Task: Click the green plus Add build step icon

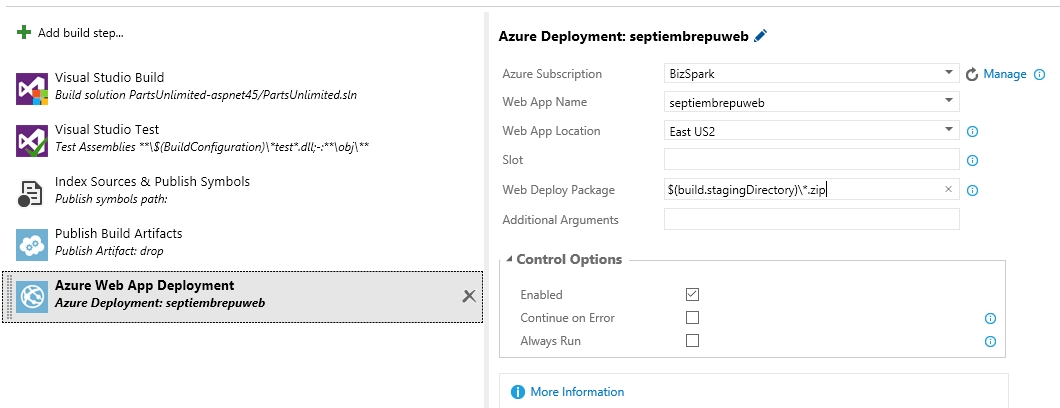Action: [x=24, y=32]
